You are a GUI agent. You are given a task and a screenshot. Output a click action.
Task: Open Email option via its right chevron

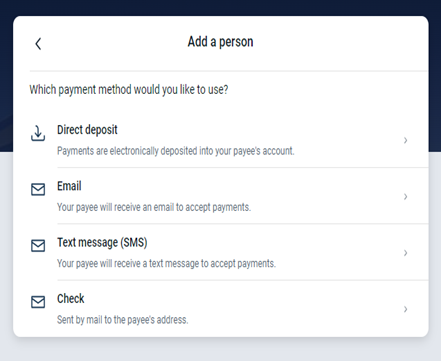click(x=405, y=197)
